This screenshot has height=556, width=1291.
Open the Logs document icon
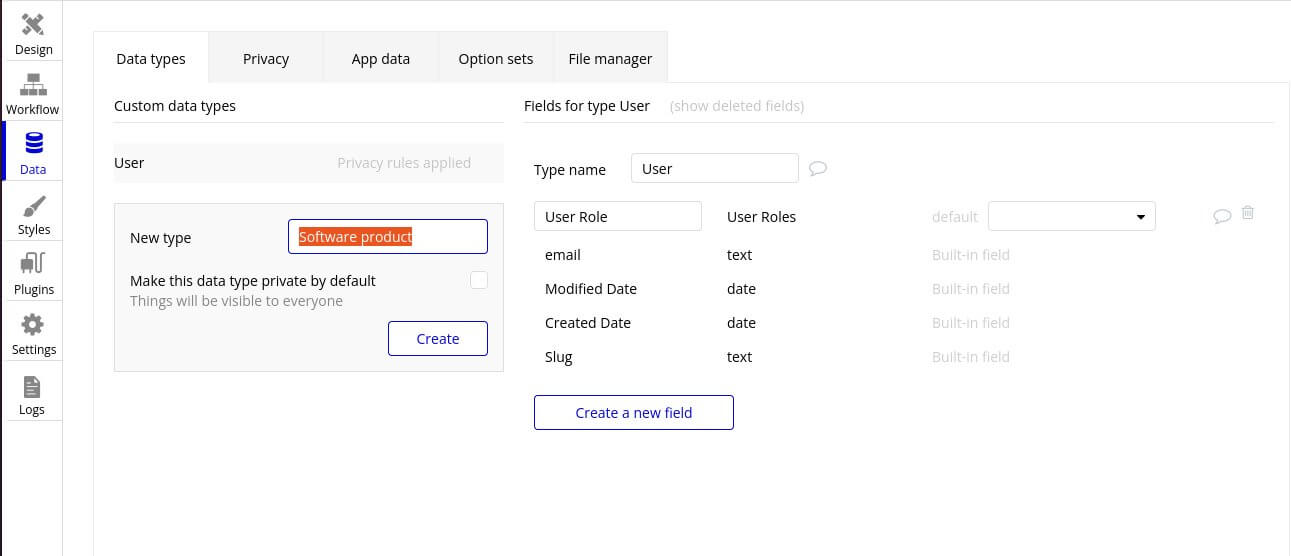coord(32,386)
